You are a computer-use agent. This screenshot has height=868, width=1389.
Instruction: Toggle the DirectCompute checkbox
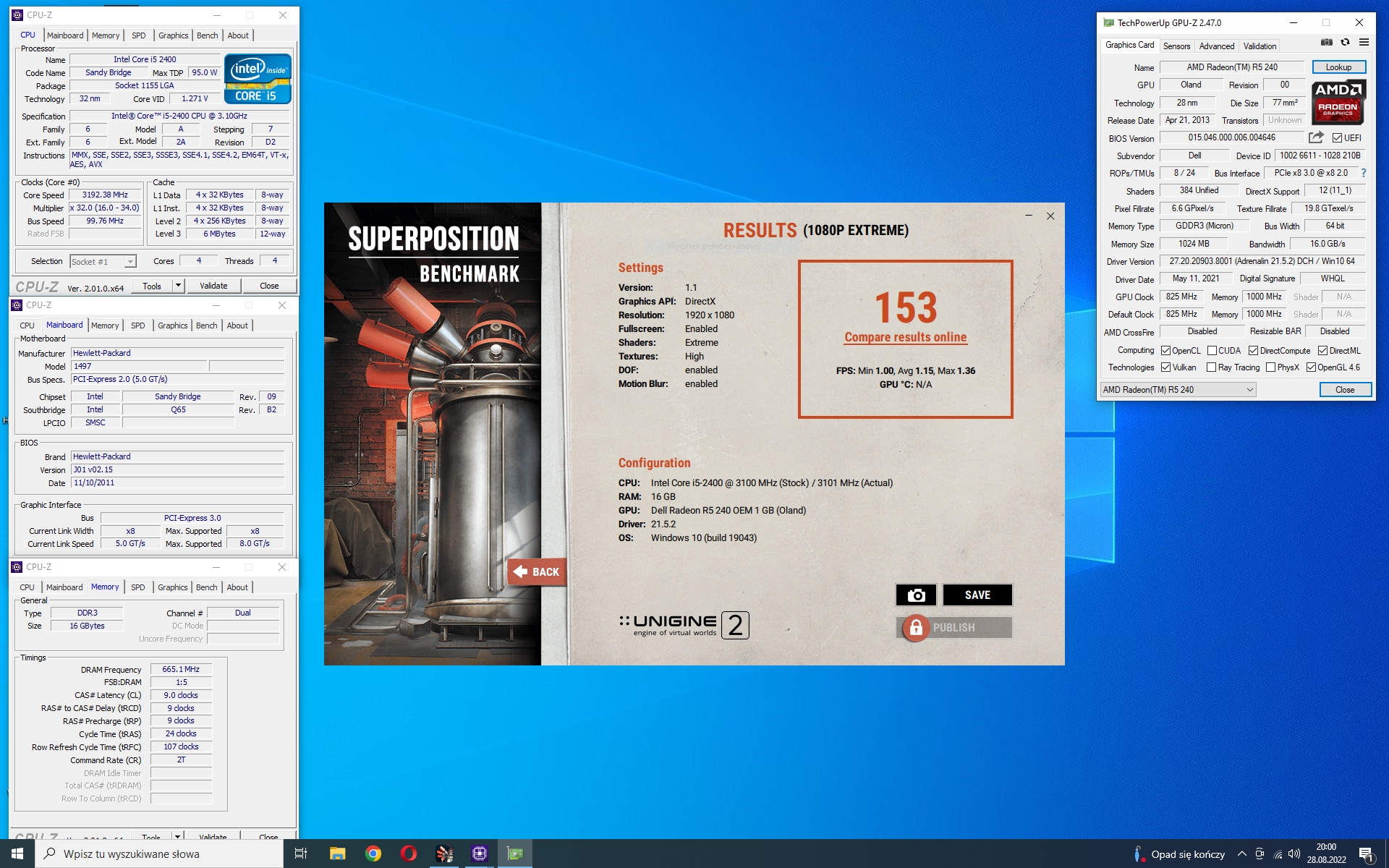coord(1253,351)
